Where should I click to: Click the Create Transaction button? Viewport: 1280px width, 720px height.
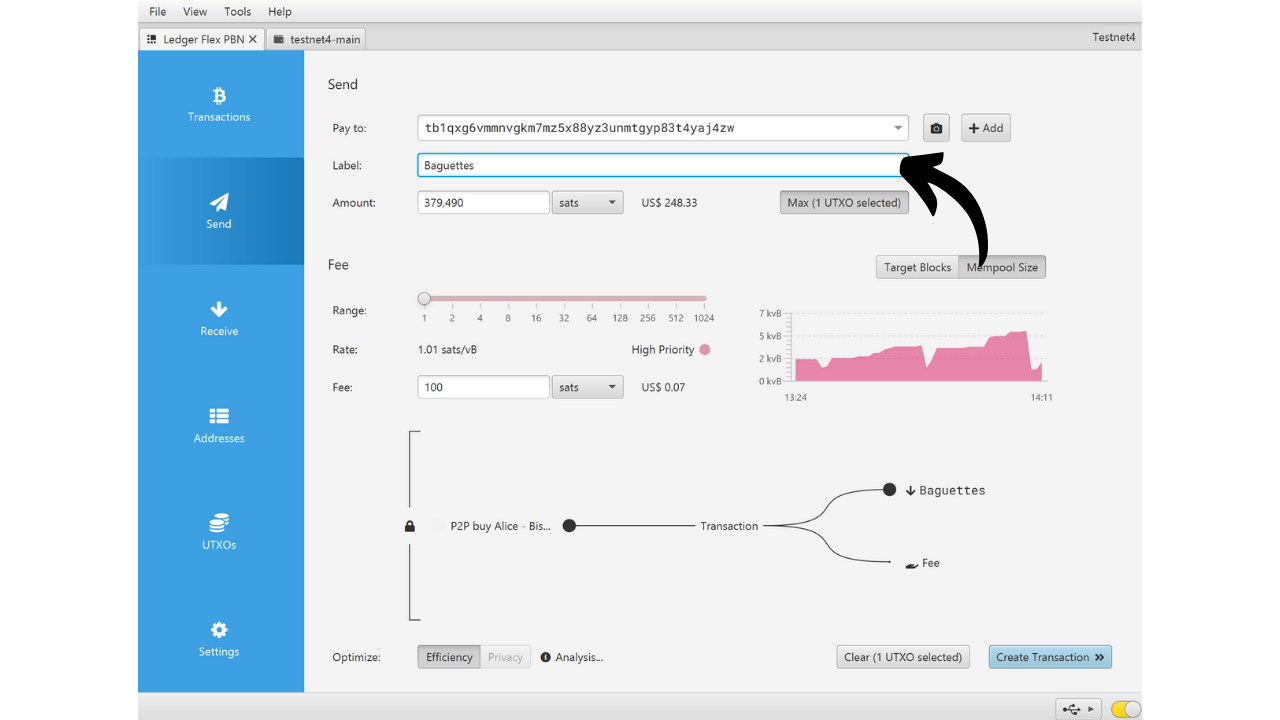[x=1050, y=657]
